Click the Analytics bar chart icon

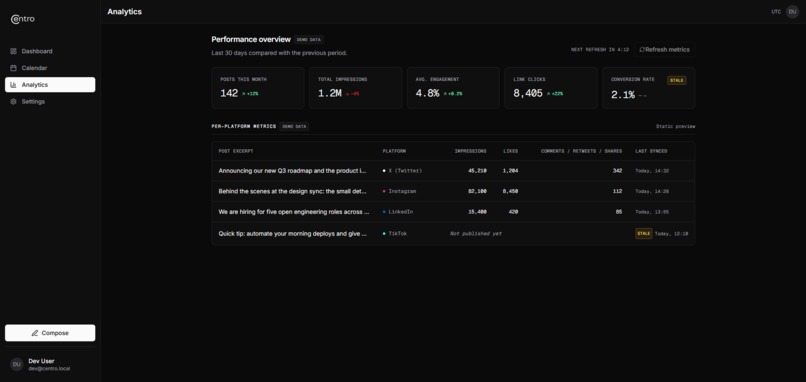click(x=13, y=85)
